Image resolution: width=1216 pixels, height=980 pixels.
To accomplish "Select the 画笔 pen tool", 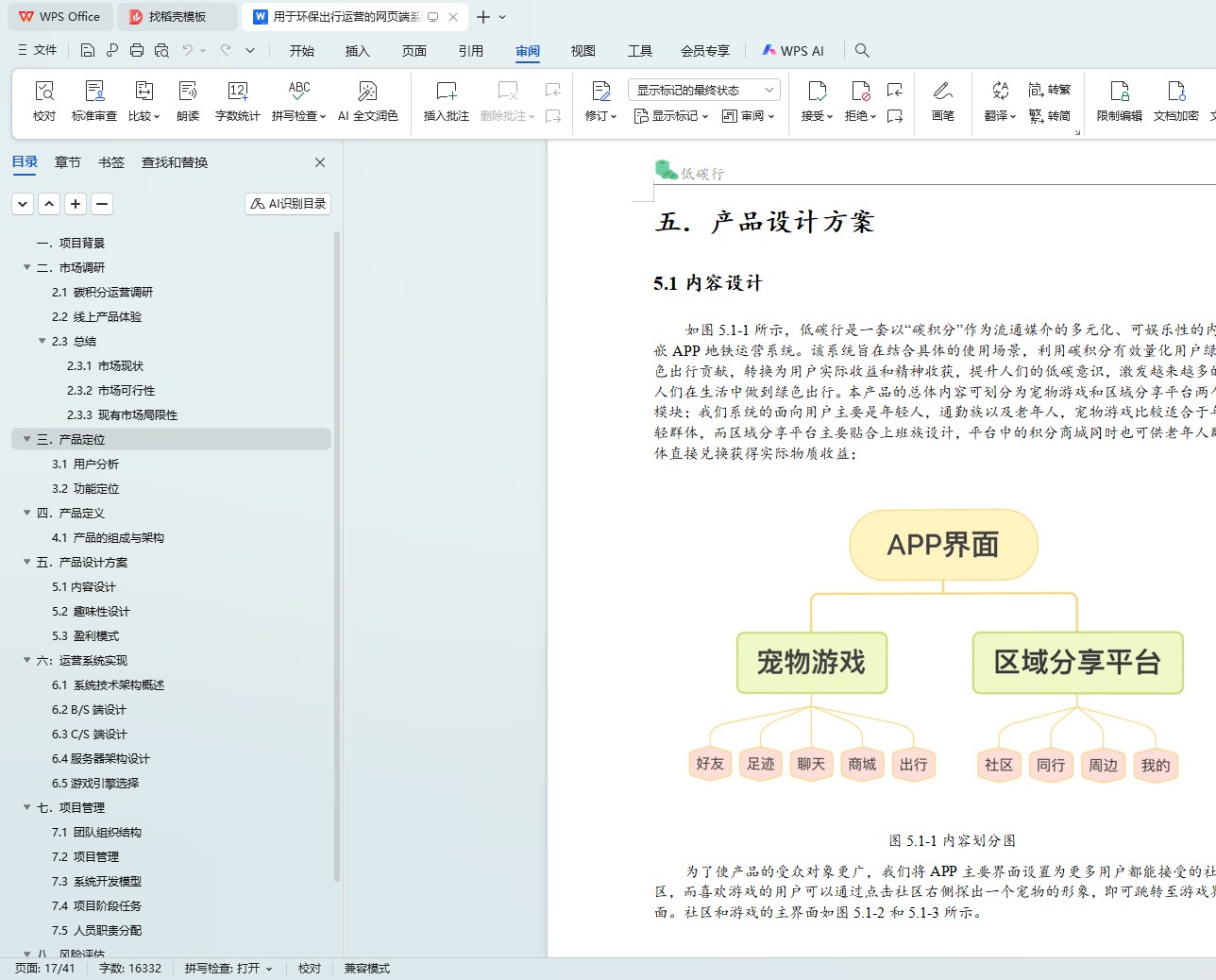I will point(942,92).
